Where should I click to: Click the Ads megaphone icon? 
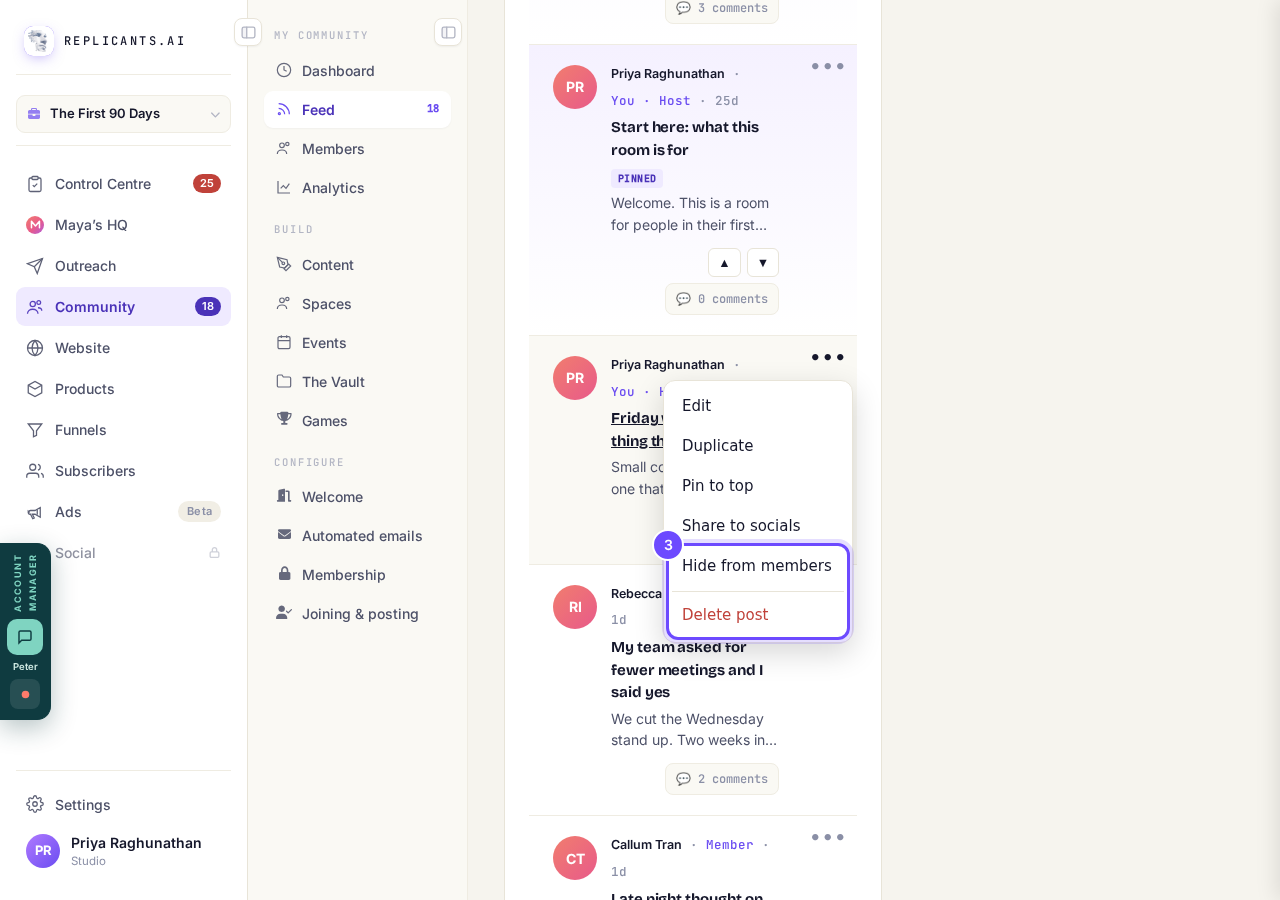pyautogui.click(x=35, y=512)
